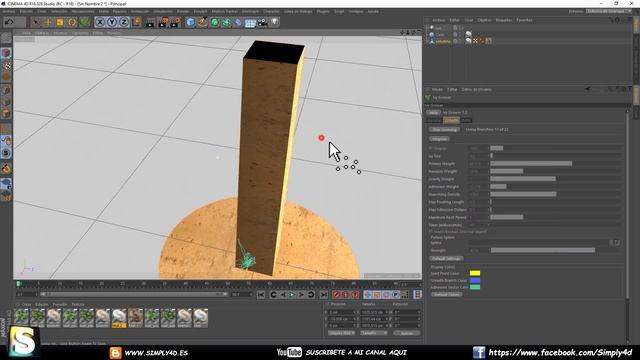Click the Undo arrow in the top toolbar
This screenshot has height=360, width=640.
[x=9, y=22]
